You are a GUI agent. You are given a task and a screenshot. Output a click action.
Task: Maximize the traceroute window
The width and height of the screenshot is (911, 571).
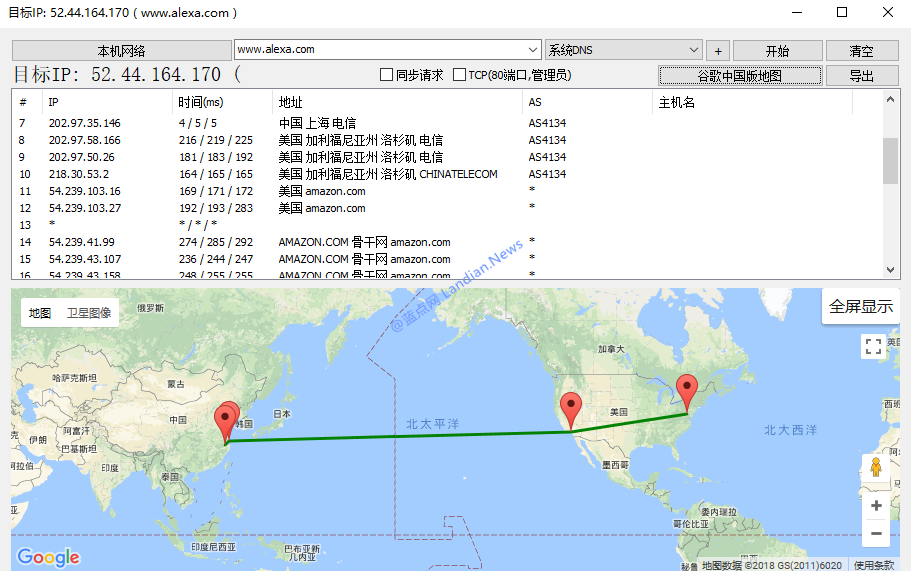coord(842,12)
